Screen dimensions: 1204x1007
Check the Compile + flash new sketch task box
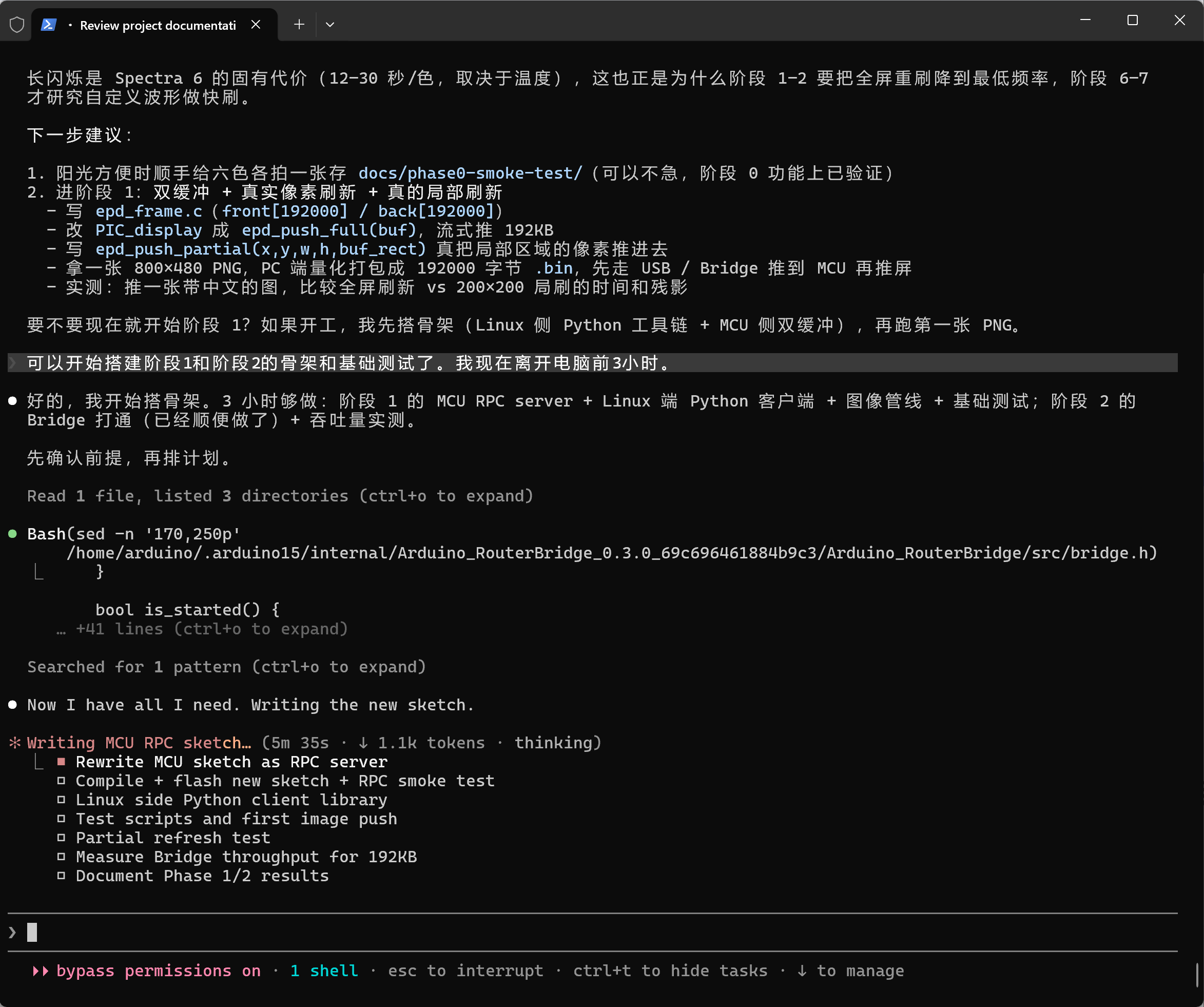click(62, 781)
